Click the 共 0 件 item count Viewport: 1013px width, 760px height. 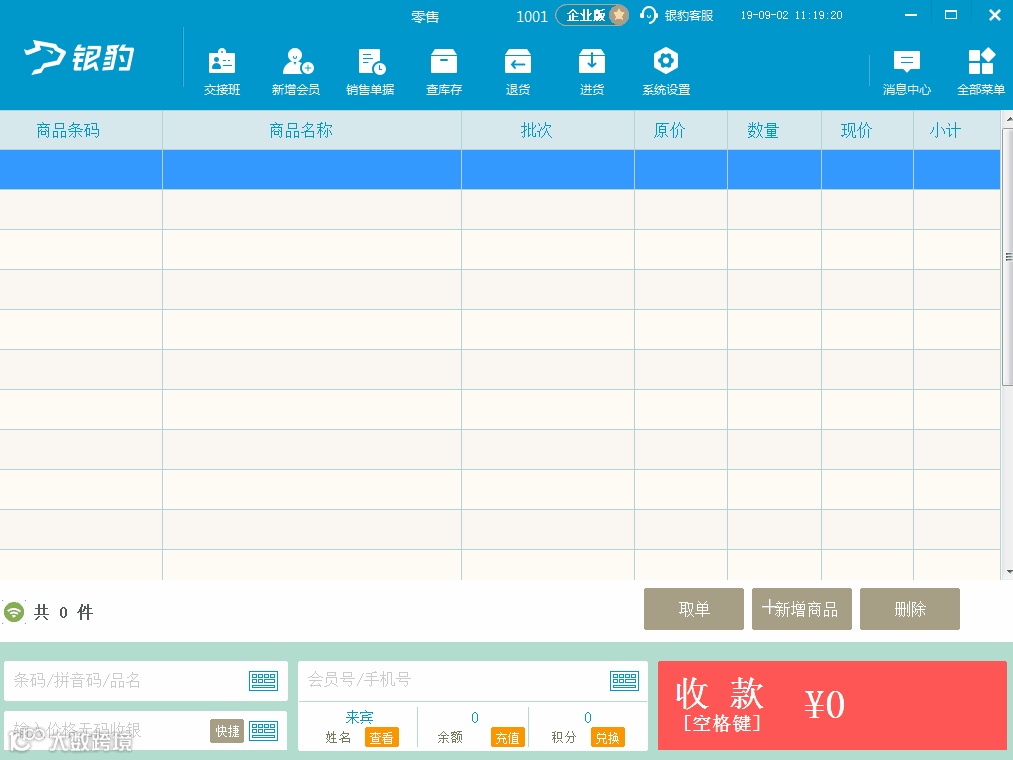pyautogui.click(x=63, y=612)
